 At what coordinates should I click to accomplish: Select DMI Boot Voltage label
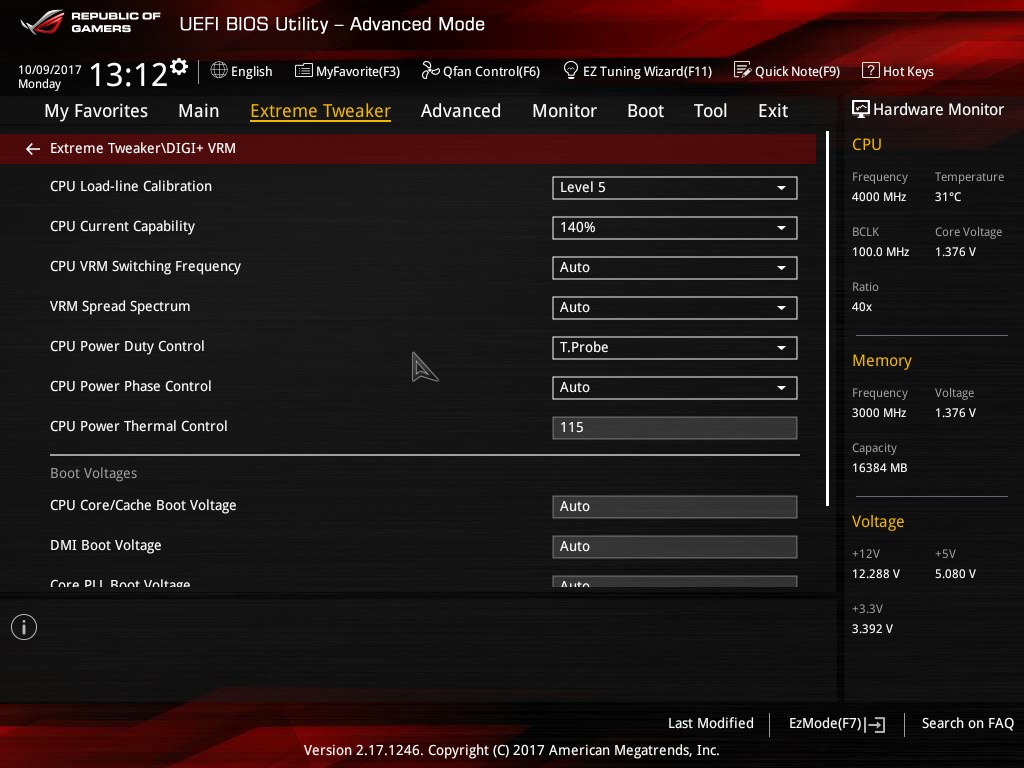point(106,545)
